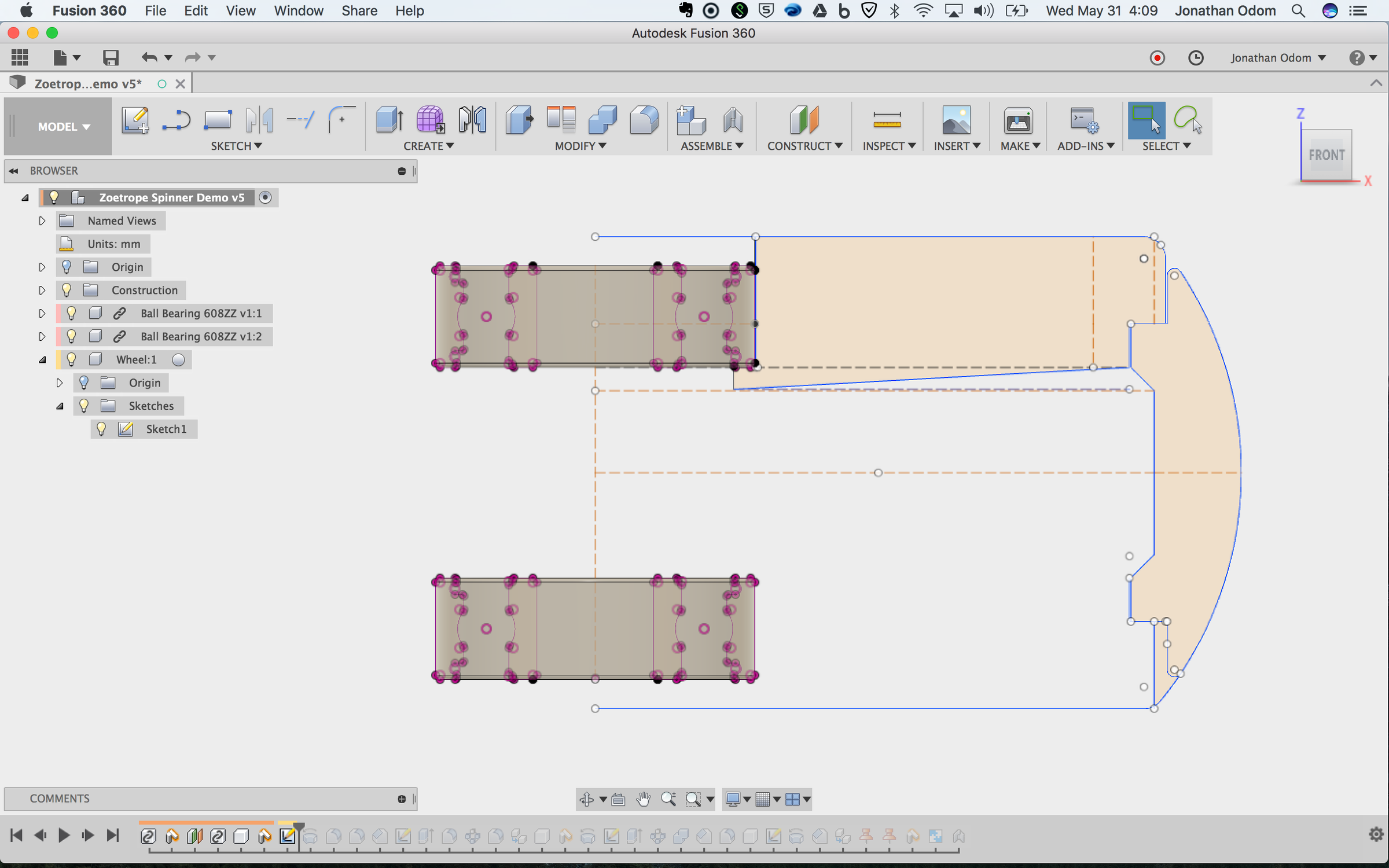Click the Insert decal image icon
Viewport: 1389px width, 868px height.
[956, 120]
